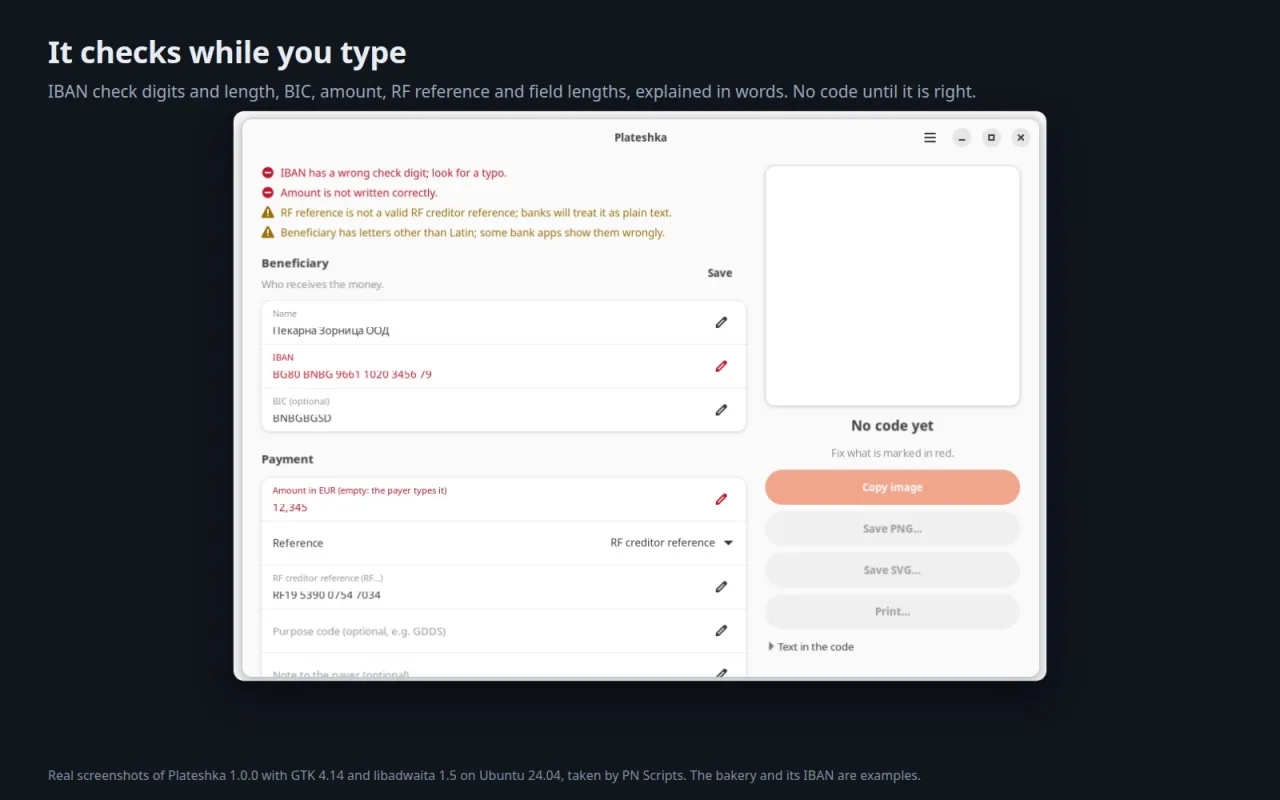Click the 'Beneficiary' section heading
Viewport: 1280px width, 800px height.
[295, 263]
